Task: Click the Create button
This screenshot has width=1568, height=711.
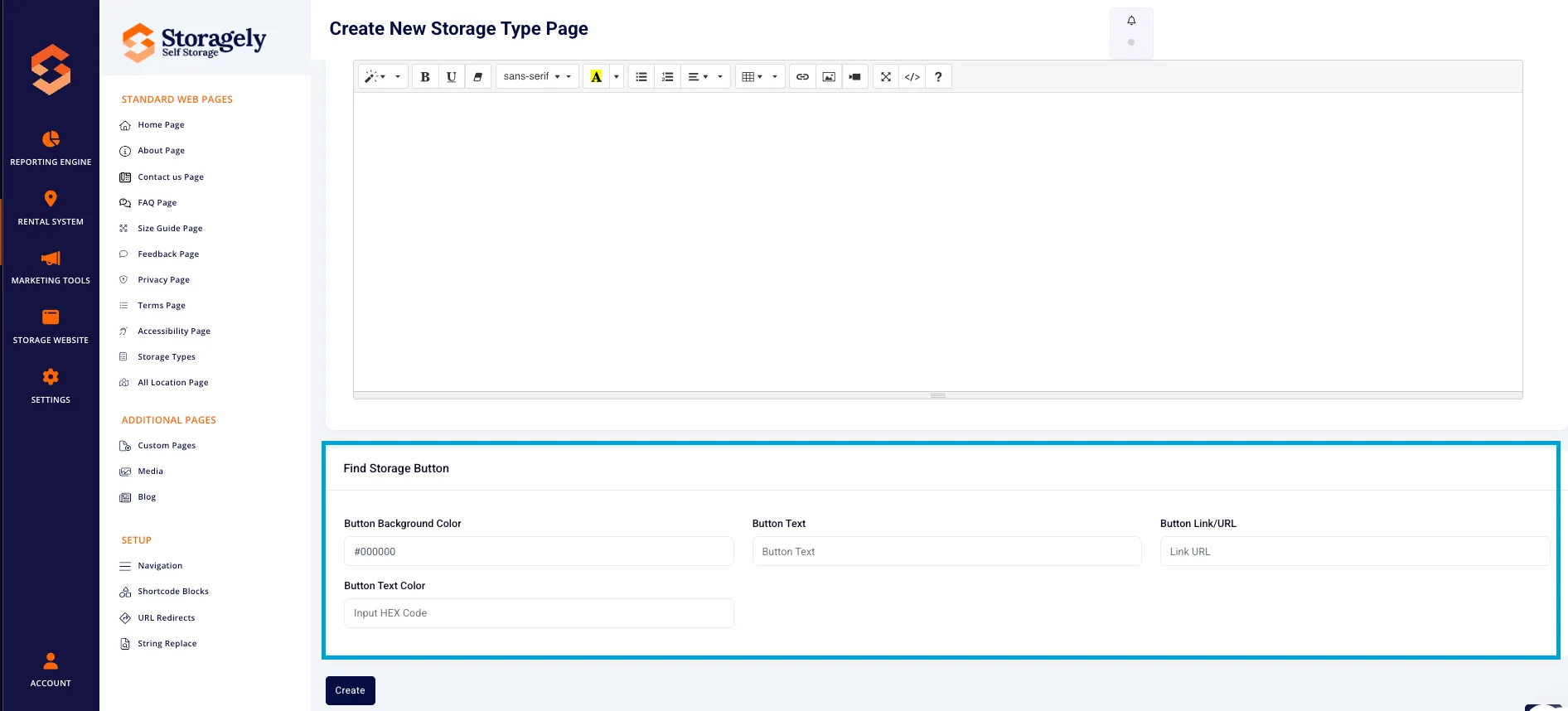Action: 351,690
